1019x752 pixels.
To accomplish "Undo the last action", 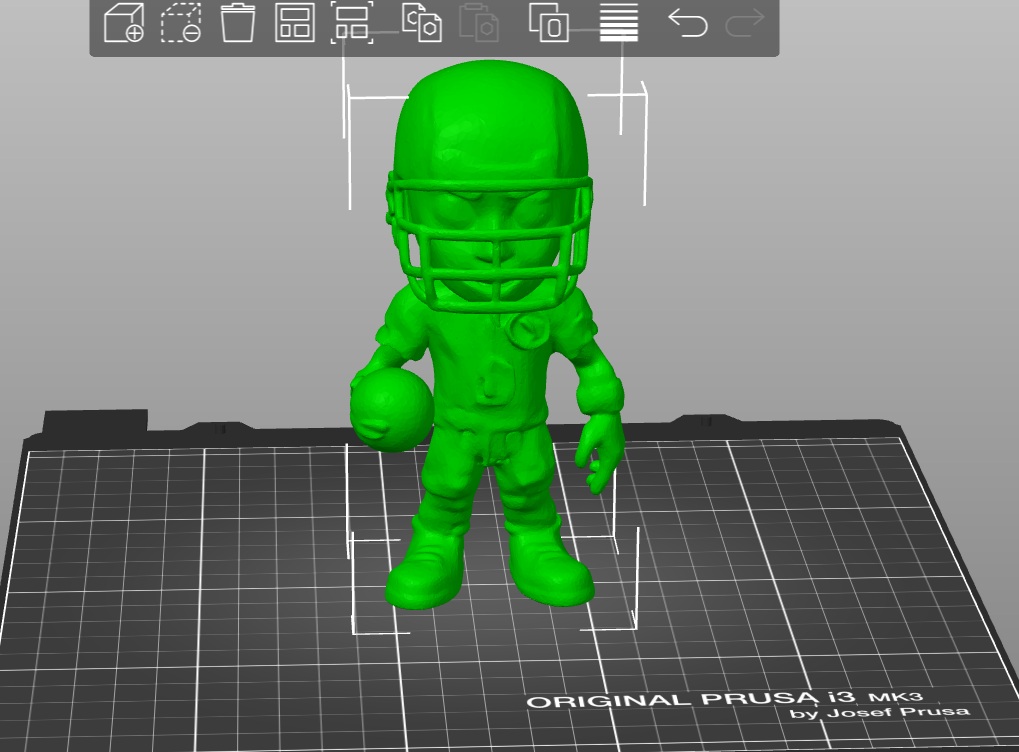I will pos(688,23).
